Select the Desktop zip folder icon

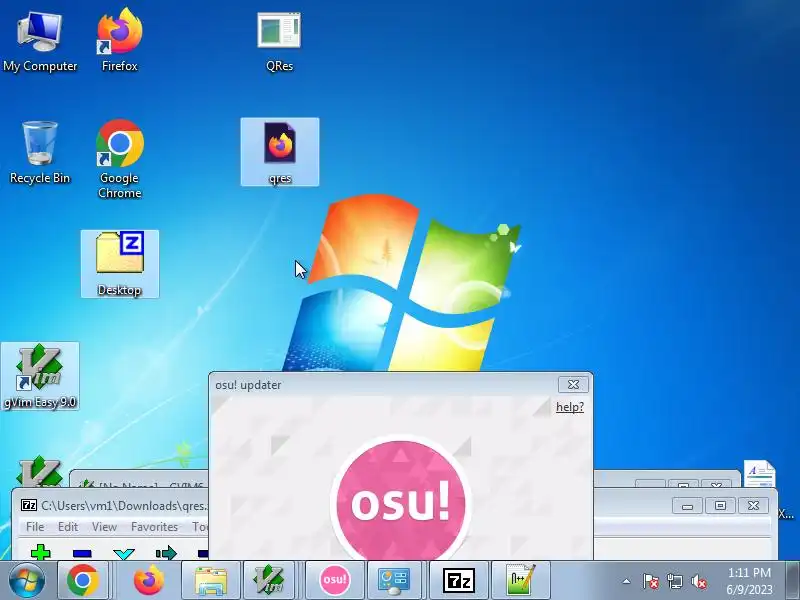tap(120, 264)
